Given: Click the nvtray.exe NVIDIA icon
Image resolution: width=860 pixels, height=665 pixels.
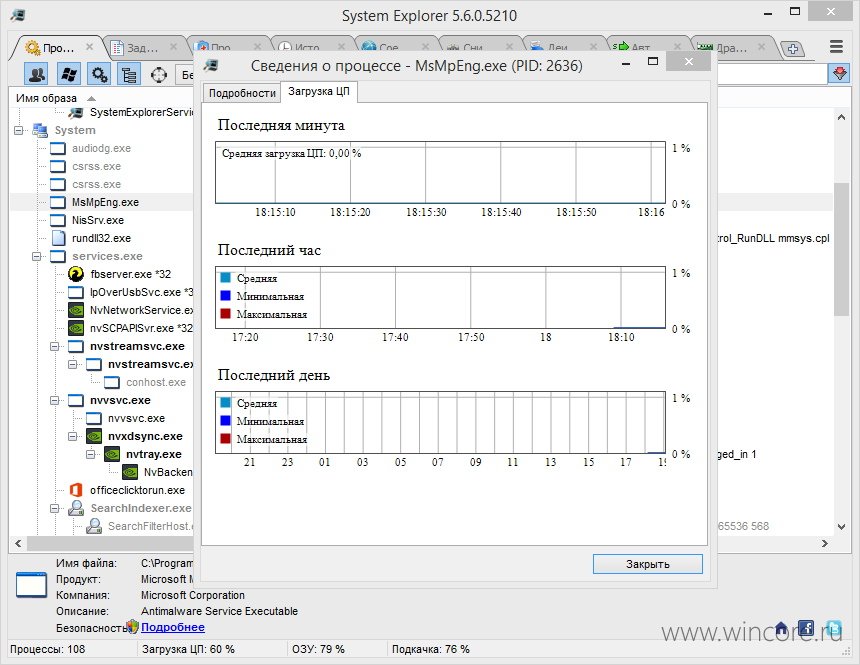Looking at the screenshot, I should tap(112, 454).
